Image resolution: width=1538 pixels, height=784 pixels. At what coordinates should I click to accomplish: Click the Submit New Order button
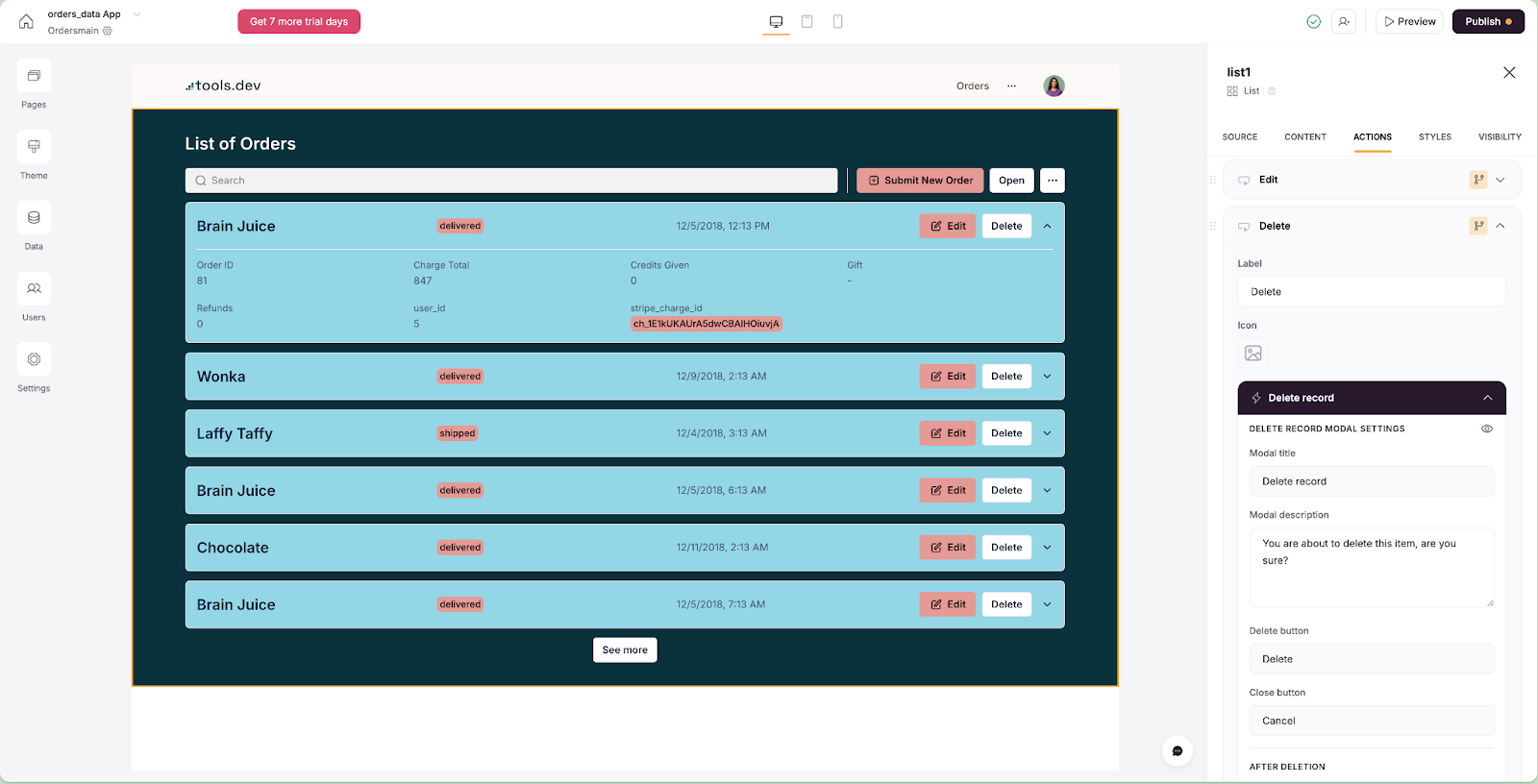click(x=920, y=181)
